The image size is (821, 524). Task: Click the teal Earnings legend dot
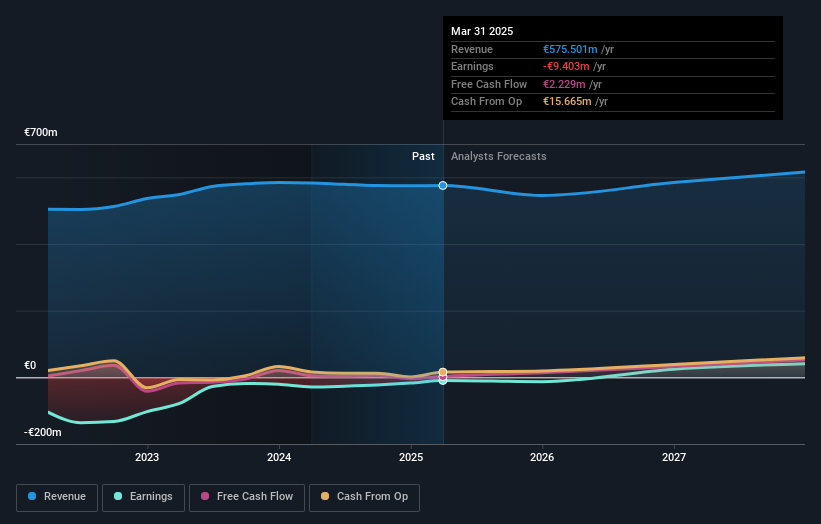118,496
